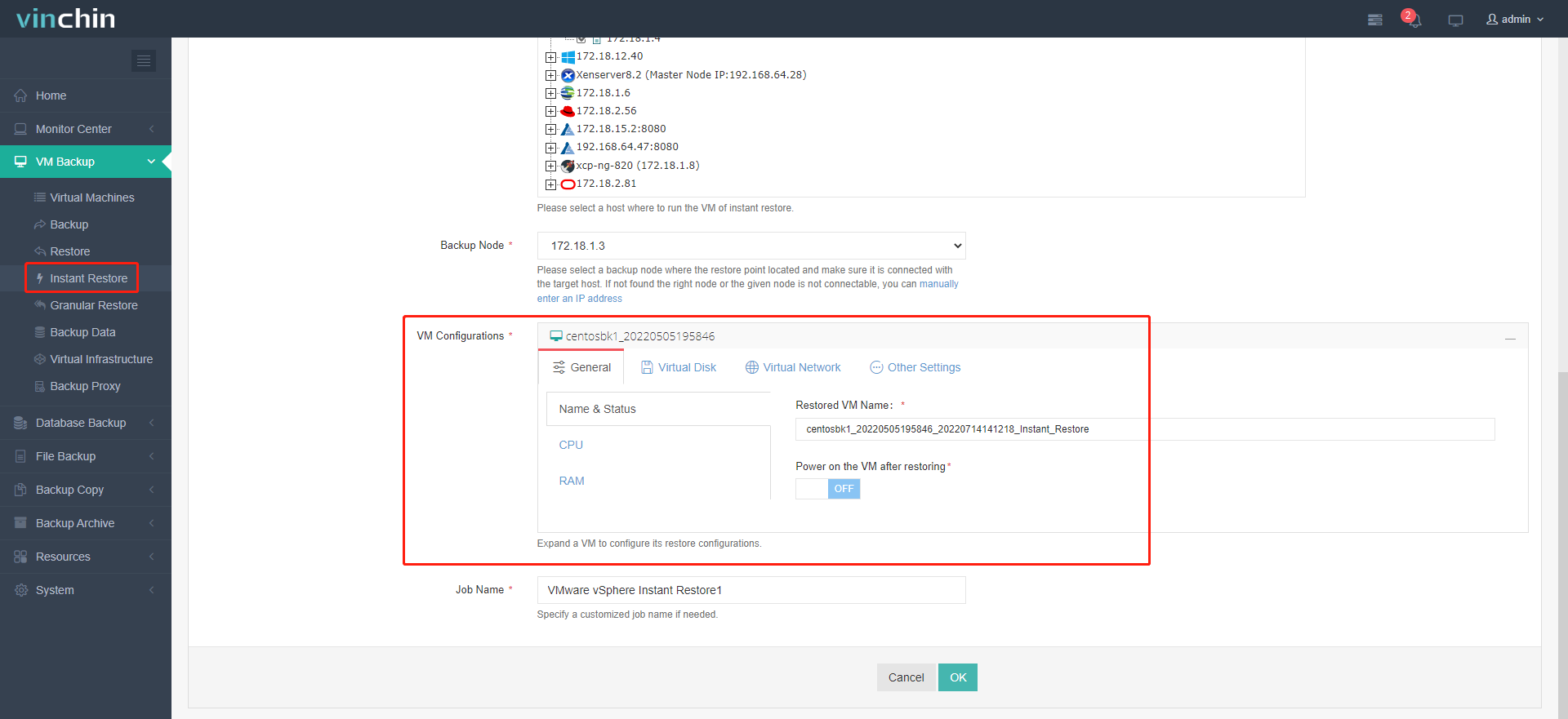Switch to Virtual Network tab
1568x719 pixels.
tap(793, 367)
